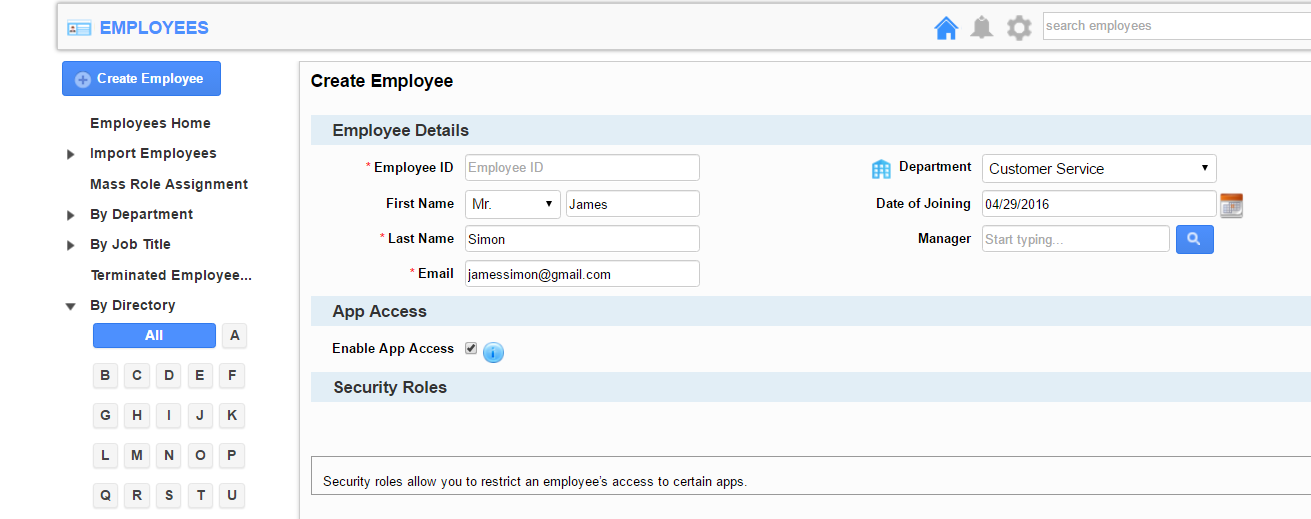1311x519 pixels.
Task: Click Email field with jamessimon@gmail.com
Action: 582,274
